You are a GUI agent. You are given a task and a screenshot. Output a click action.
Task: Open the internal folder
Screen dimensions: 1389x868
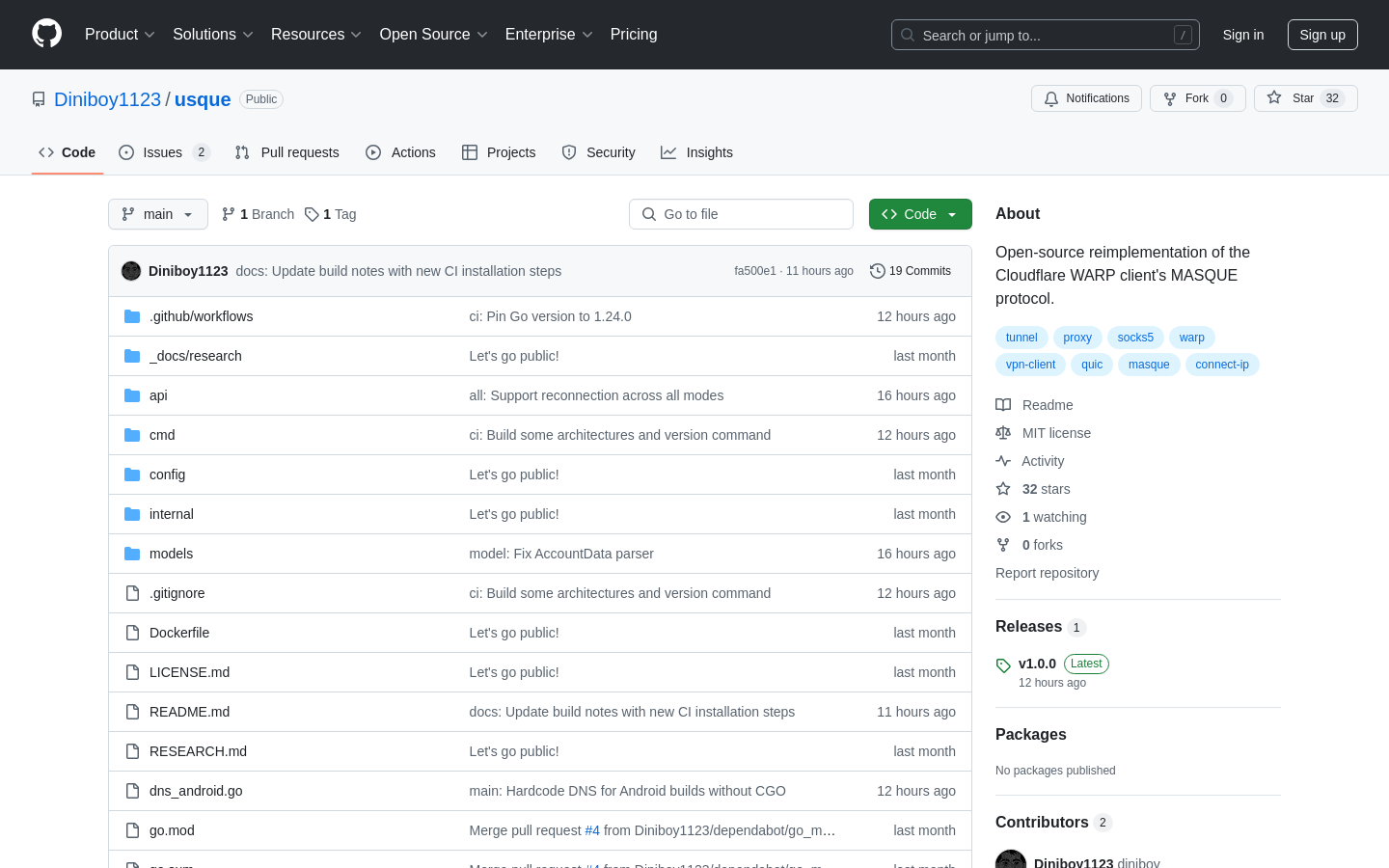pyautogui.click(x=172, y=514)
